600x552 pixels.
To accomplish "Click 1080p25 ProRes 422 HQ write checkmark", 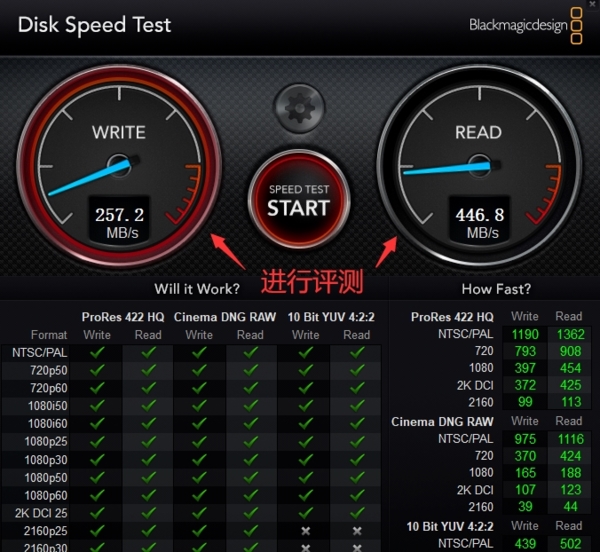I will pyautogui.click(x=97, y=441).
